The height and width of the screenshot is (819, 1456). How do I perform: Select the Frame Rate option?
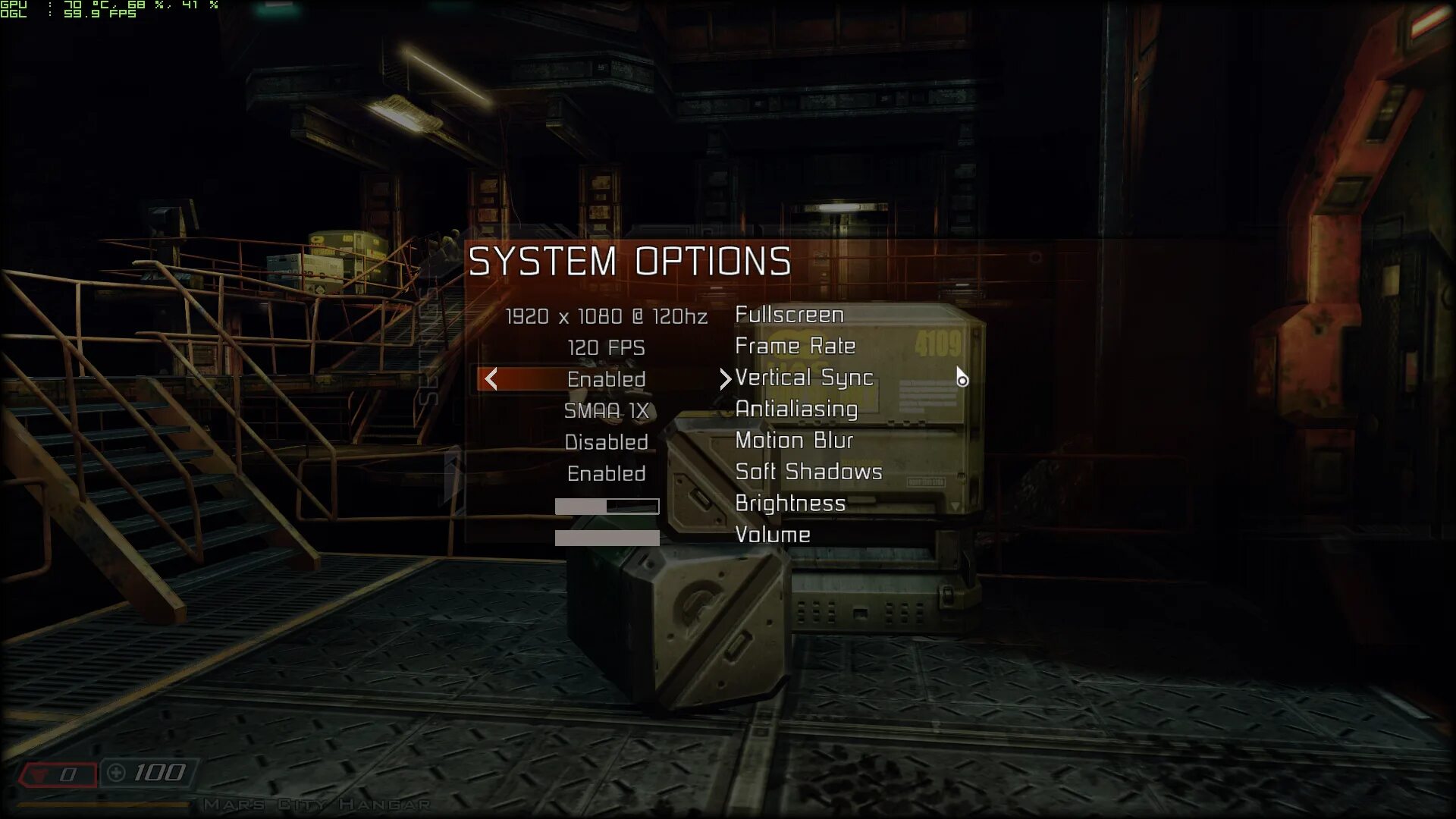(795, 346)
